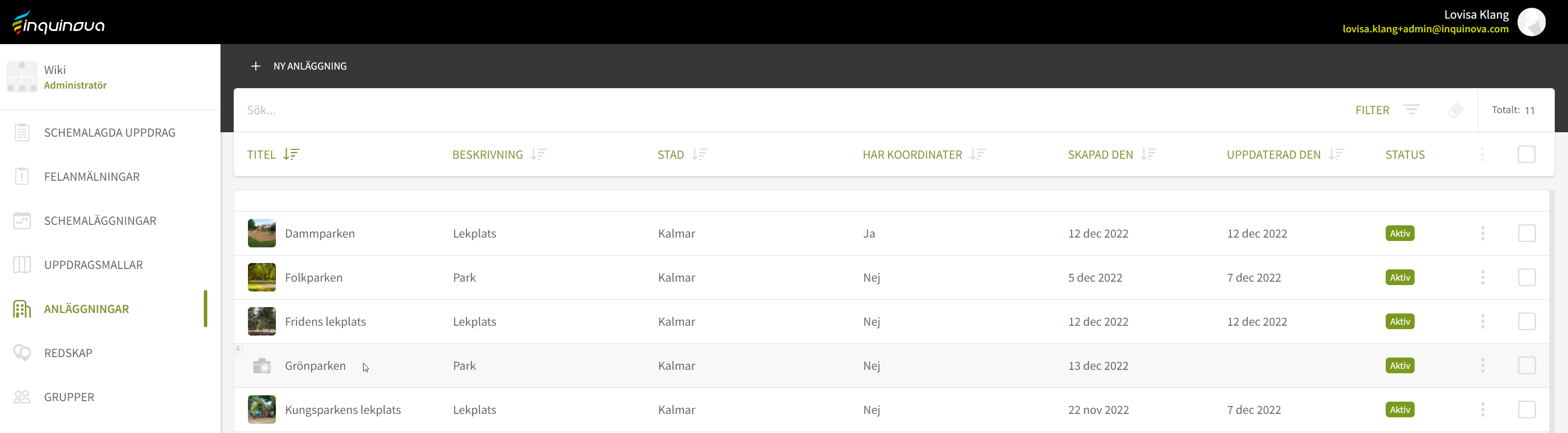Click sort icon next to Stad
1568x433 pixels.
[699, 154]
